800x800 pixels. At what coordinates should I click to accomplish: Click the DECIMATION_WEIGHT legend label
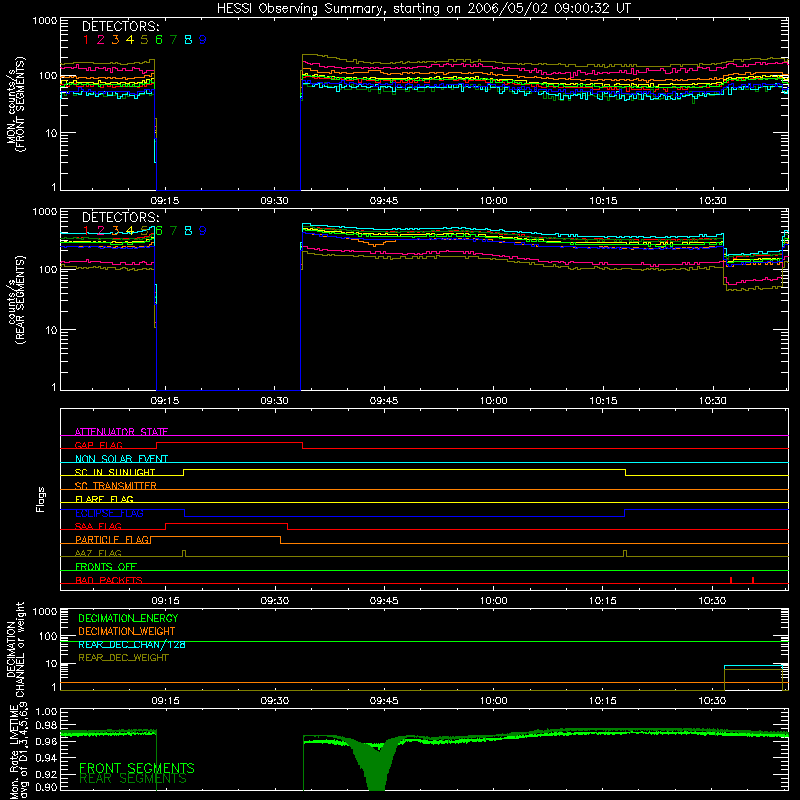(127, 631)
